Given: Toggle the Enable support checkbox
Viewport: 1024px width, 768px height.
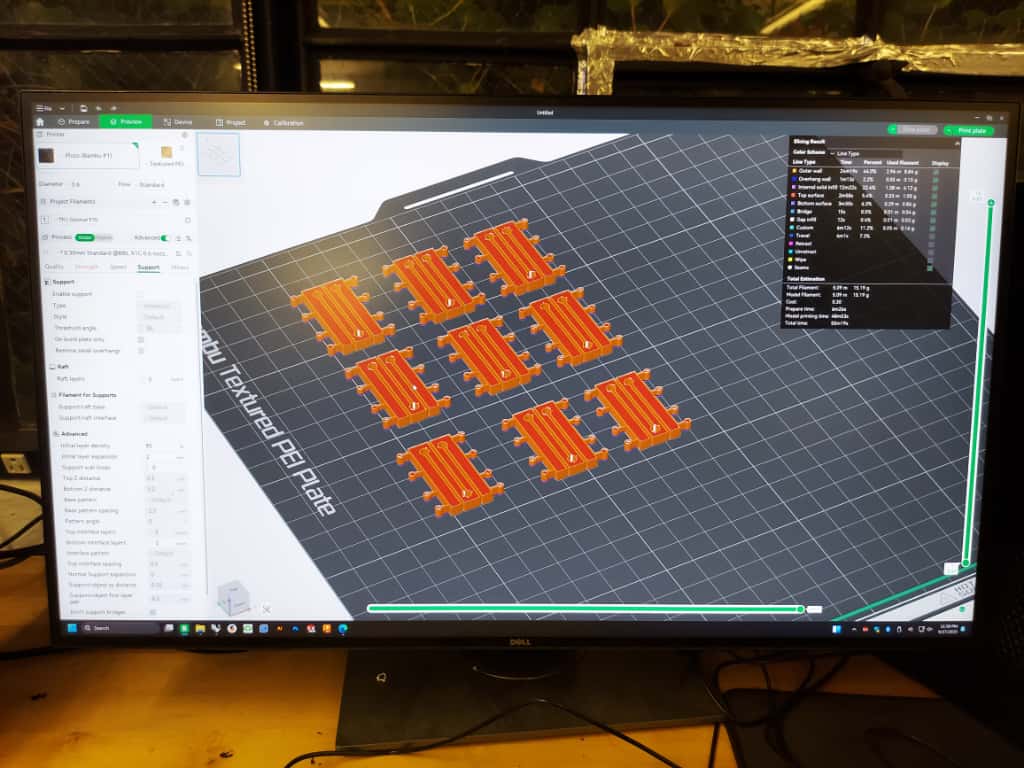Looking at the screenshot, I should [x=140, y=294].
